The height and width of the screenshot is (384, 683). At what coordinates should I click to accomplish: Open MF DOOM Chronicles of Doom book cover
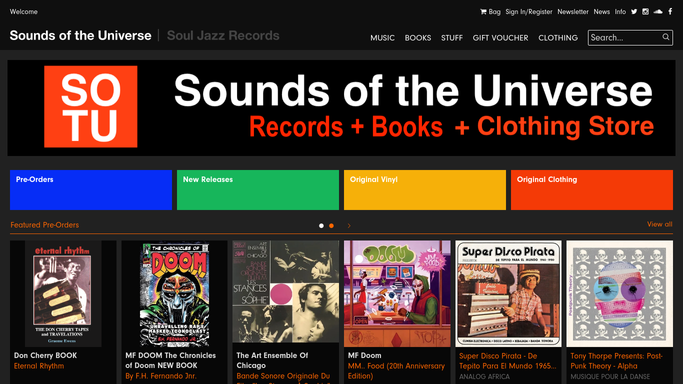point(174,294)
